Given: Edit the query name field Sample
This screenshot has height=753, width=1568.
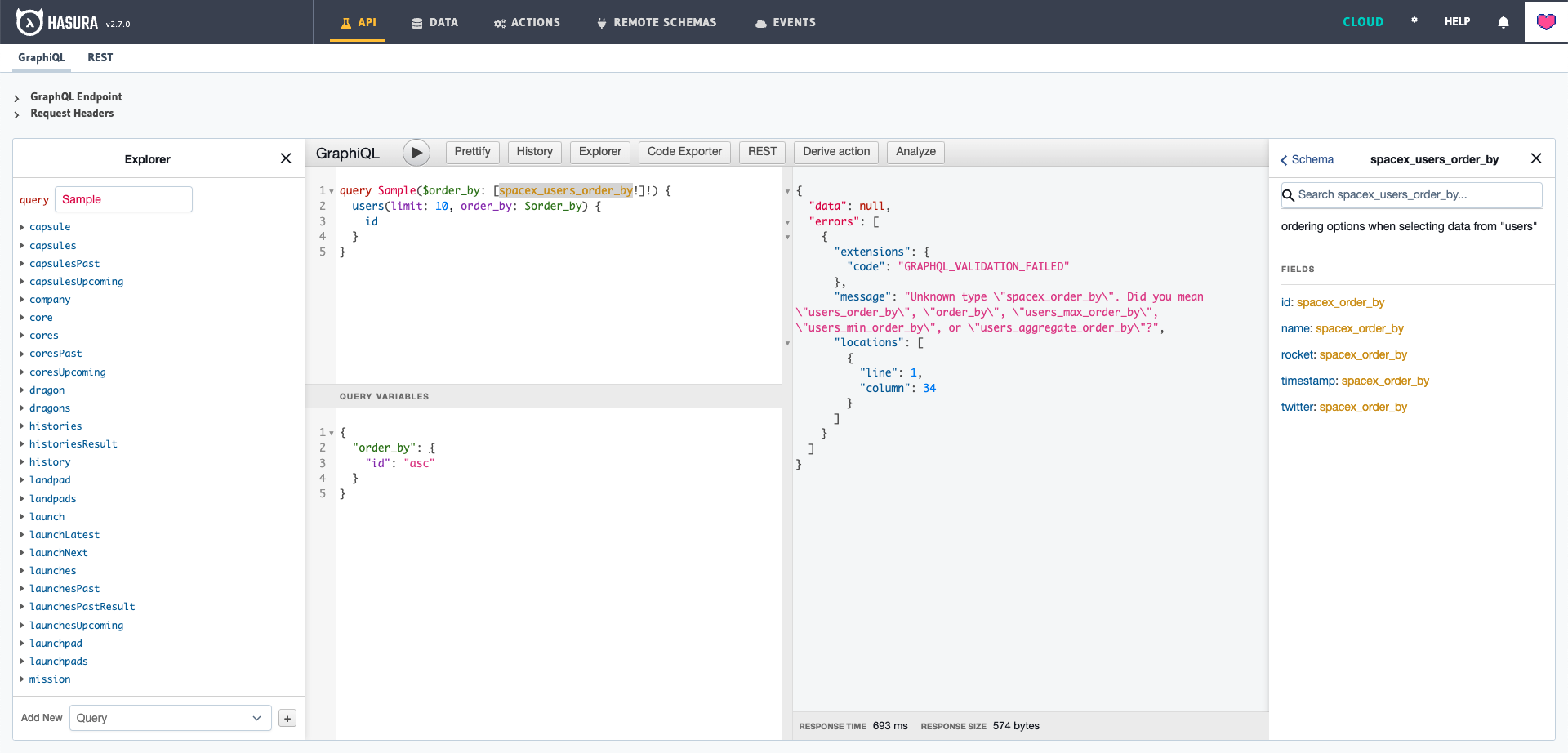Looking at the screenshot, I should click(x=123, y=199).
